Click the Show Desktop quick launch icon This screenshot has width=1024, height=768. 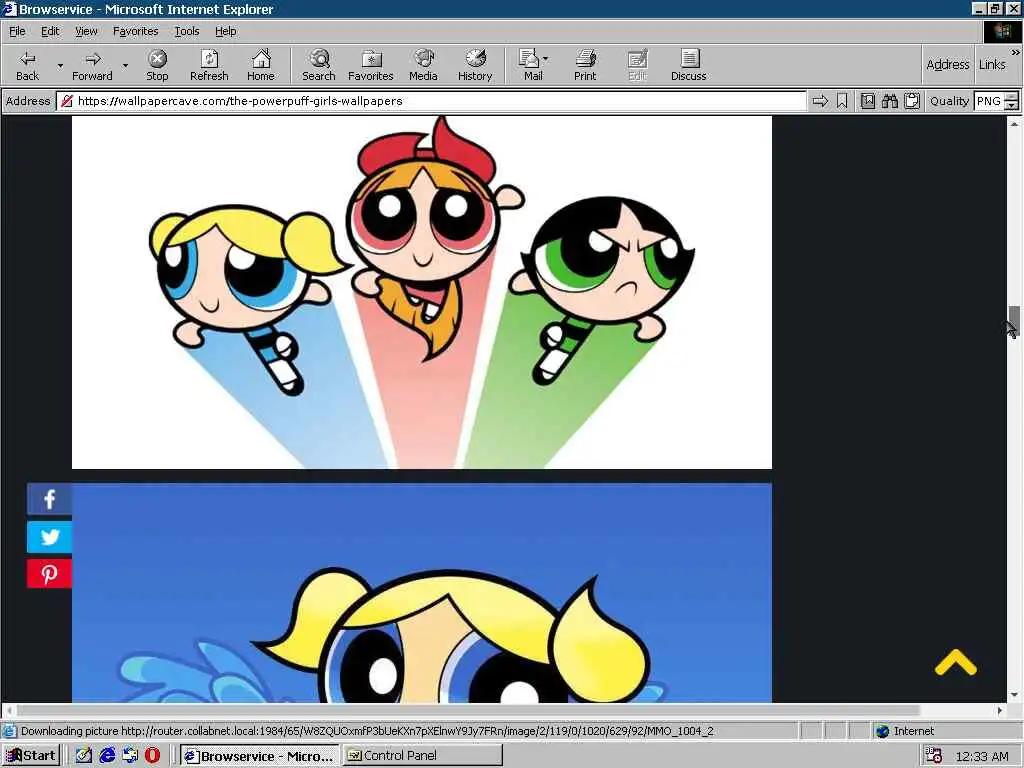click(x=84, y=756)
